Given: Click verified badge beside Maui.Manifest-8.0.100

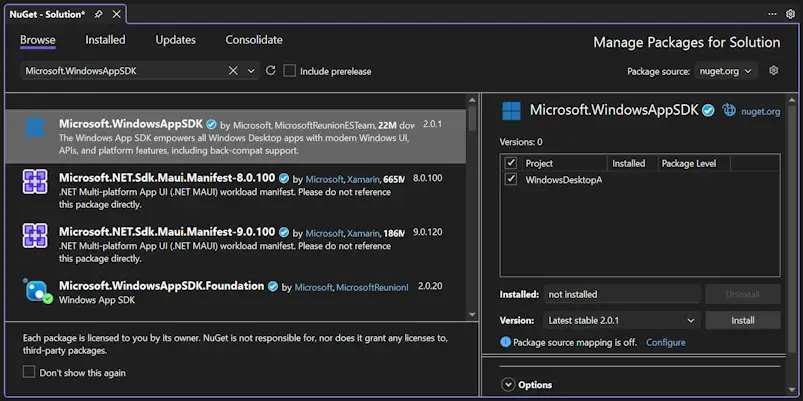Looking at the screenshot, I should tap(284, 178).
